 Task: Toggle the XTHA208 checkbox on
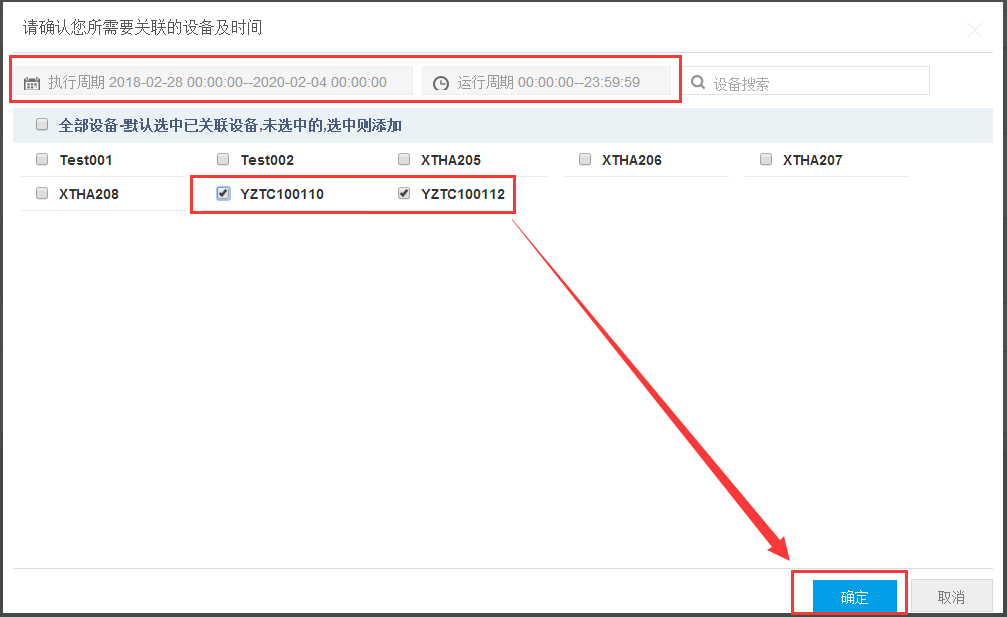click(42, 193)
